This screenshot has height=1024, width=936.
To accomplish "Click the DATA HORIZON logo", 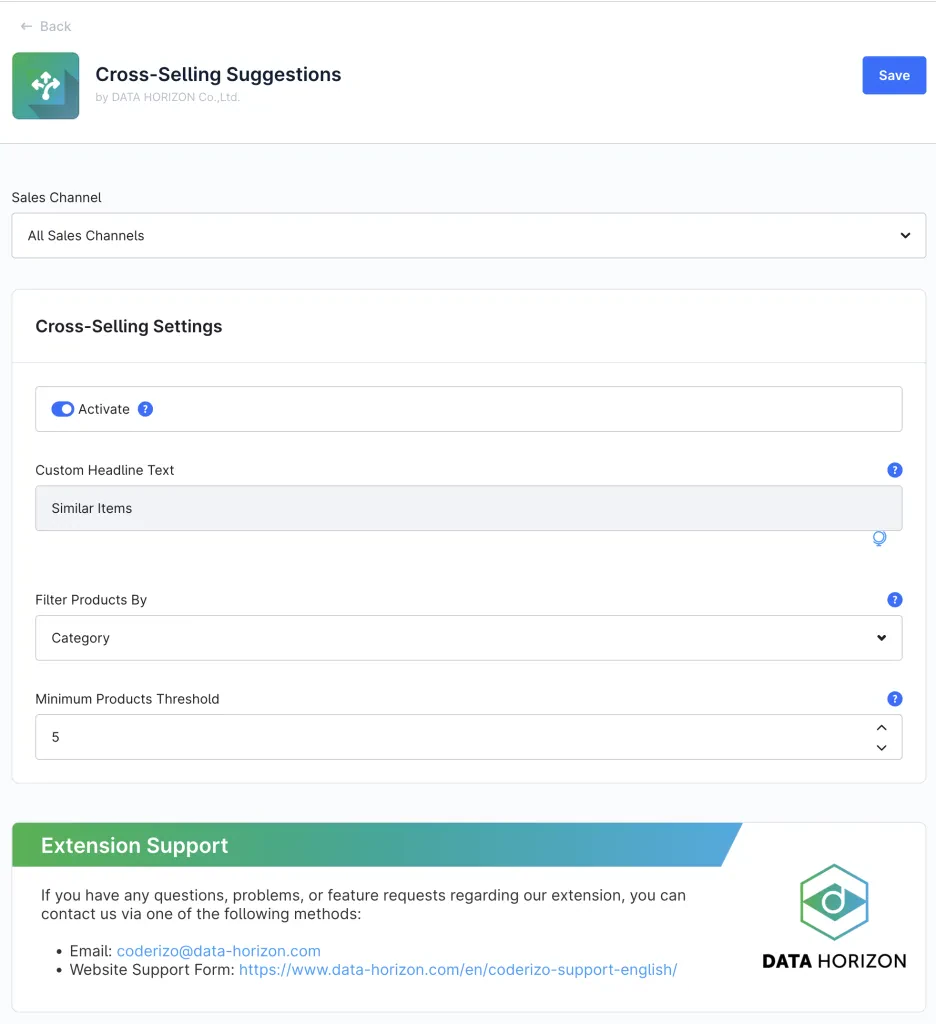I will [834, 917].
